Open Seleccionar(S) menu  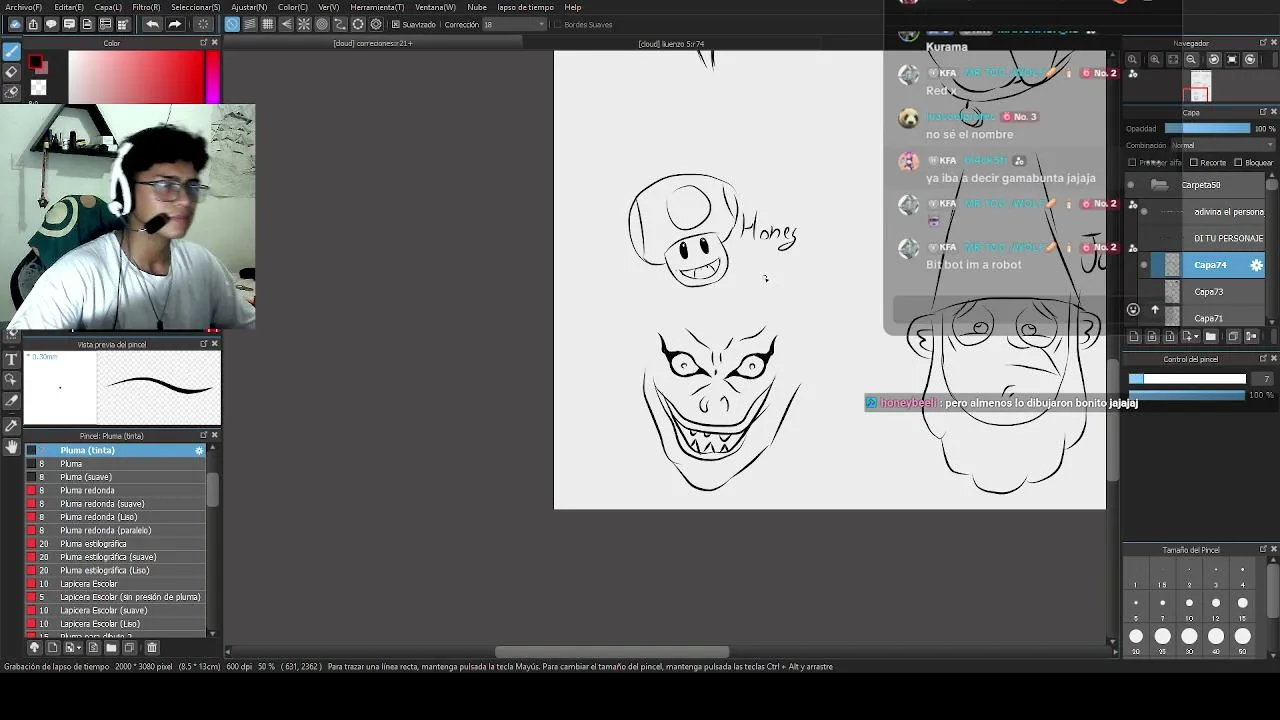click(195, 7)
